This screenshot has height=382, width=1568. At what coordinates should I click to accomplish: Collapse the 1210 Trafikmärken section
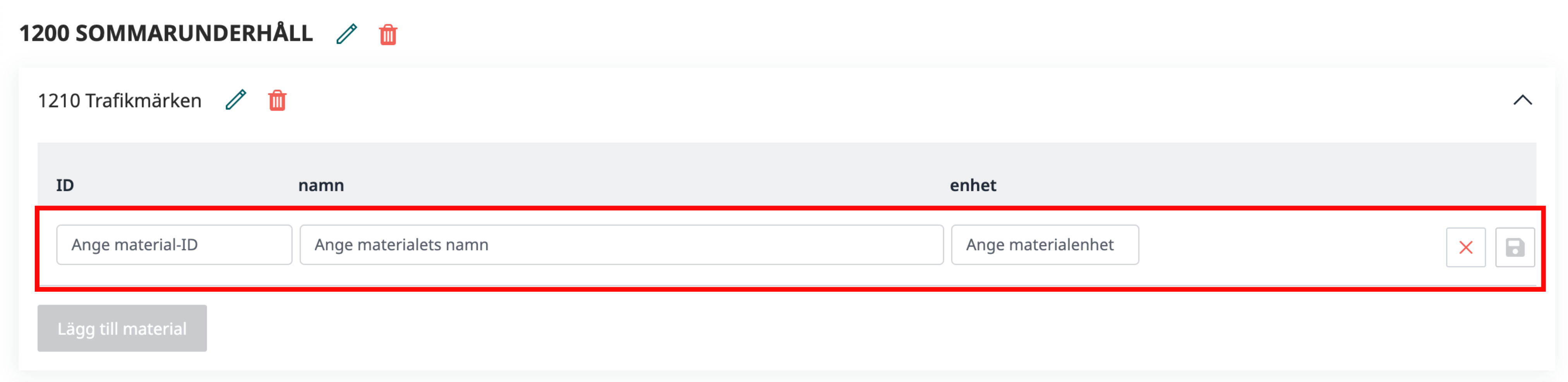click(x=1522, y=100)
